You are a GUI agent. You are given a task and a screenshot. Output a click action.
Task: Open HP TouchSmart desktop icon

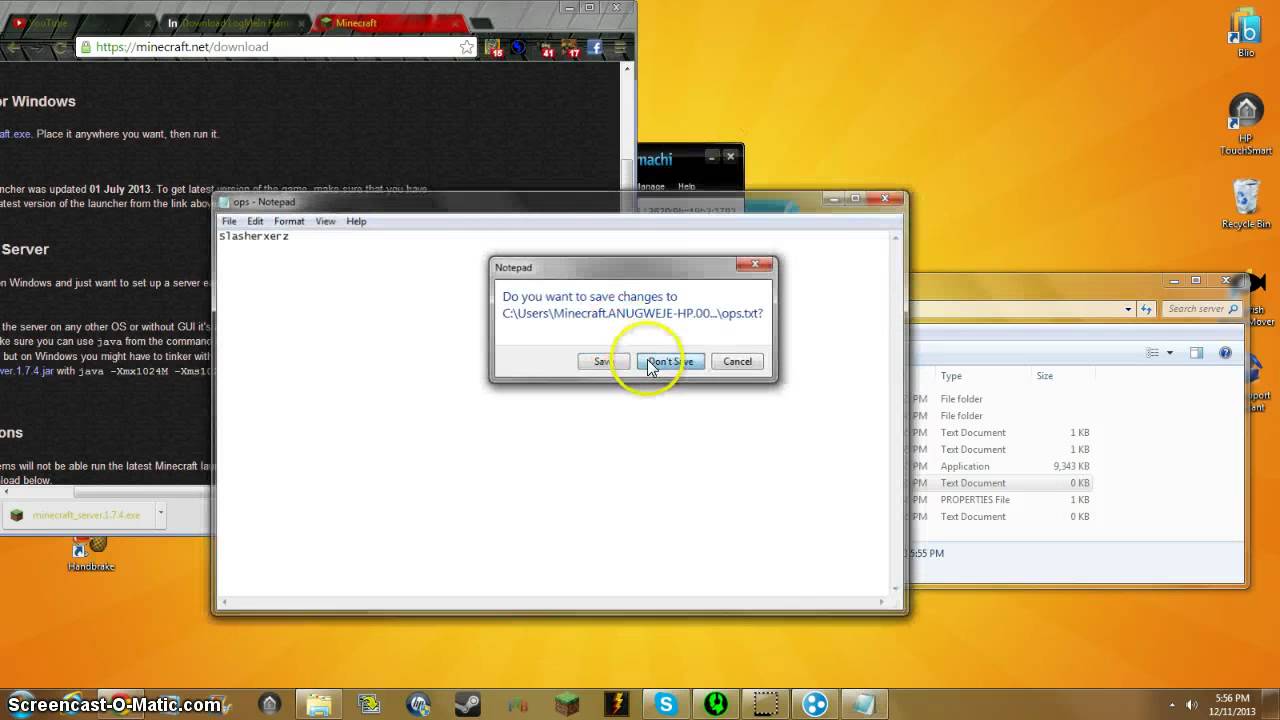tap(1245, 125)
